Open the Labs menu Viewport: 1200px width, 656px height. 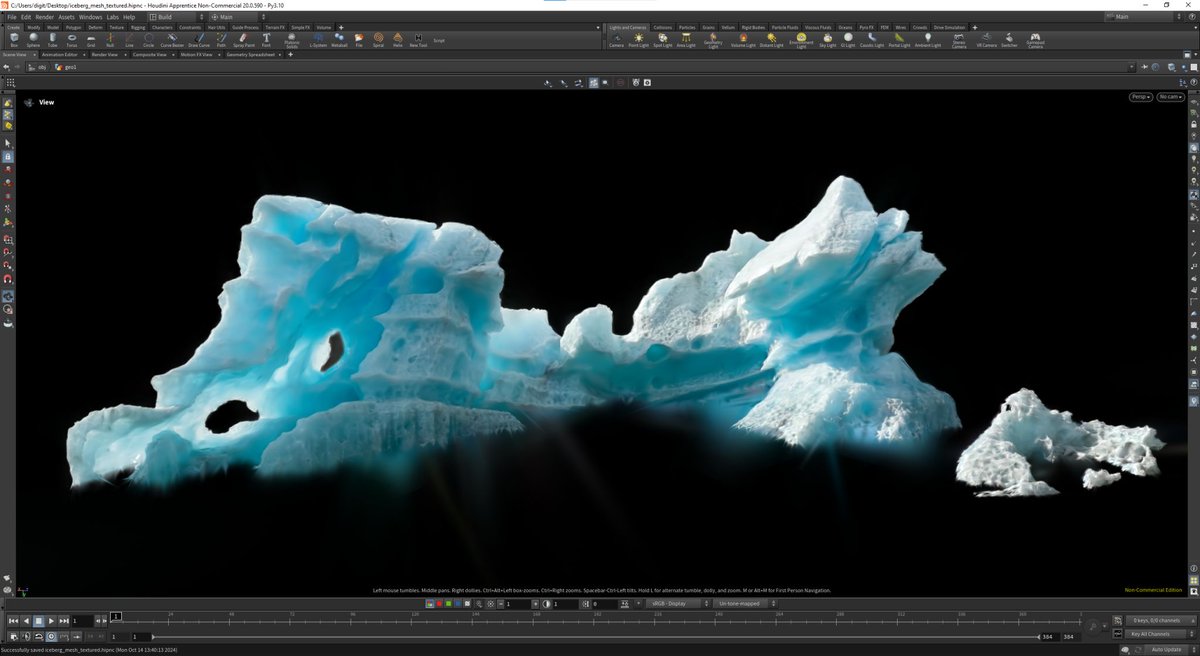(x=112, y=17)
